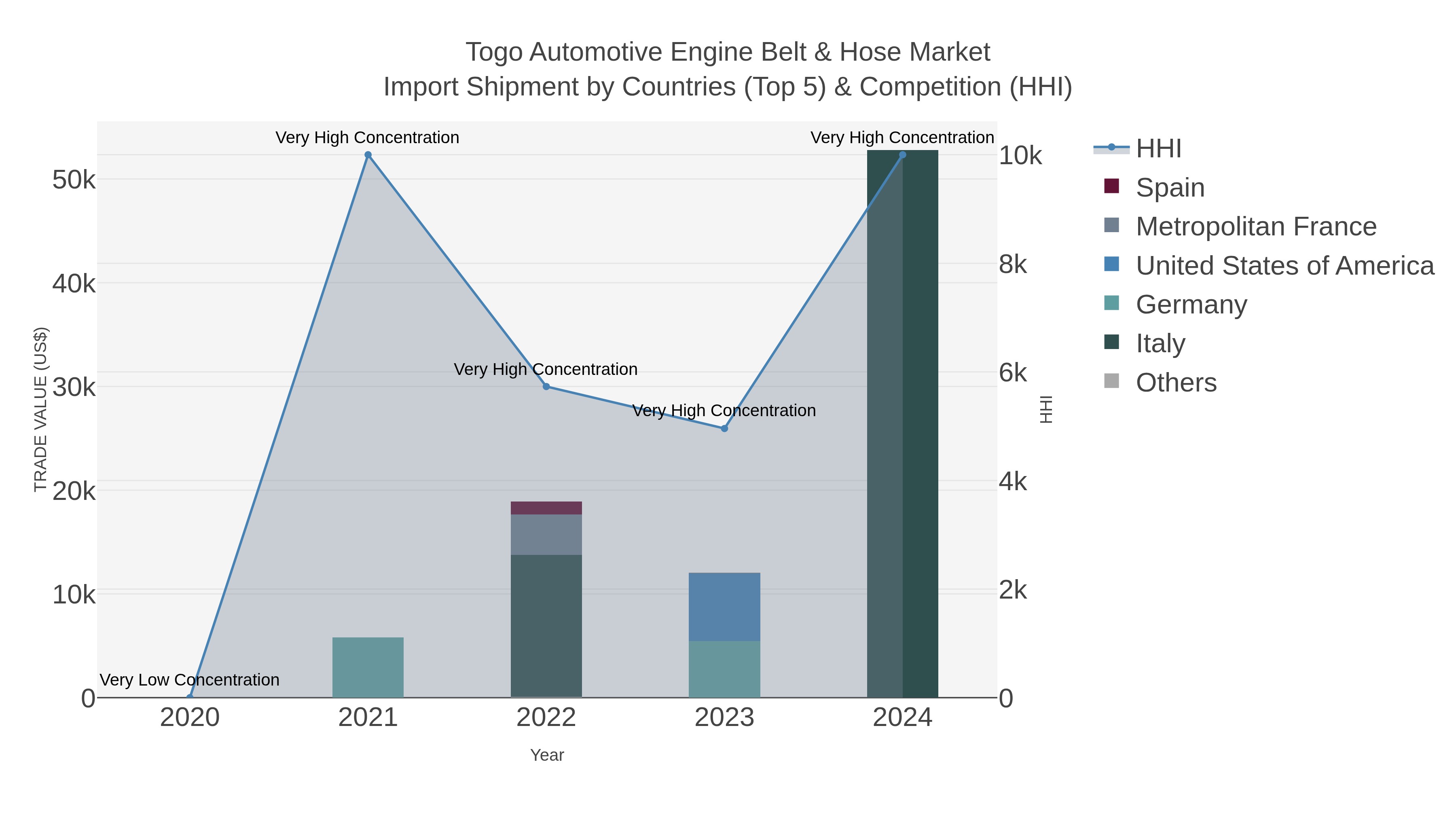1456x819 pixels.
Task: Click the 2020 x-axis label
Action: 190,718
